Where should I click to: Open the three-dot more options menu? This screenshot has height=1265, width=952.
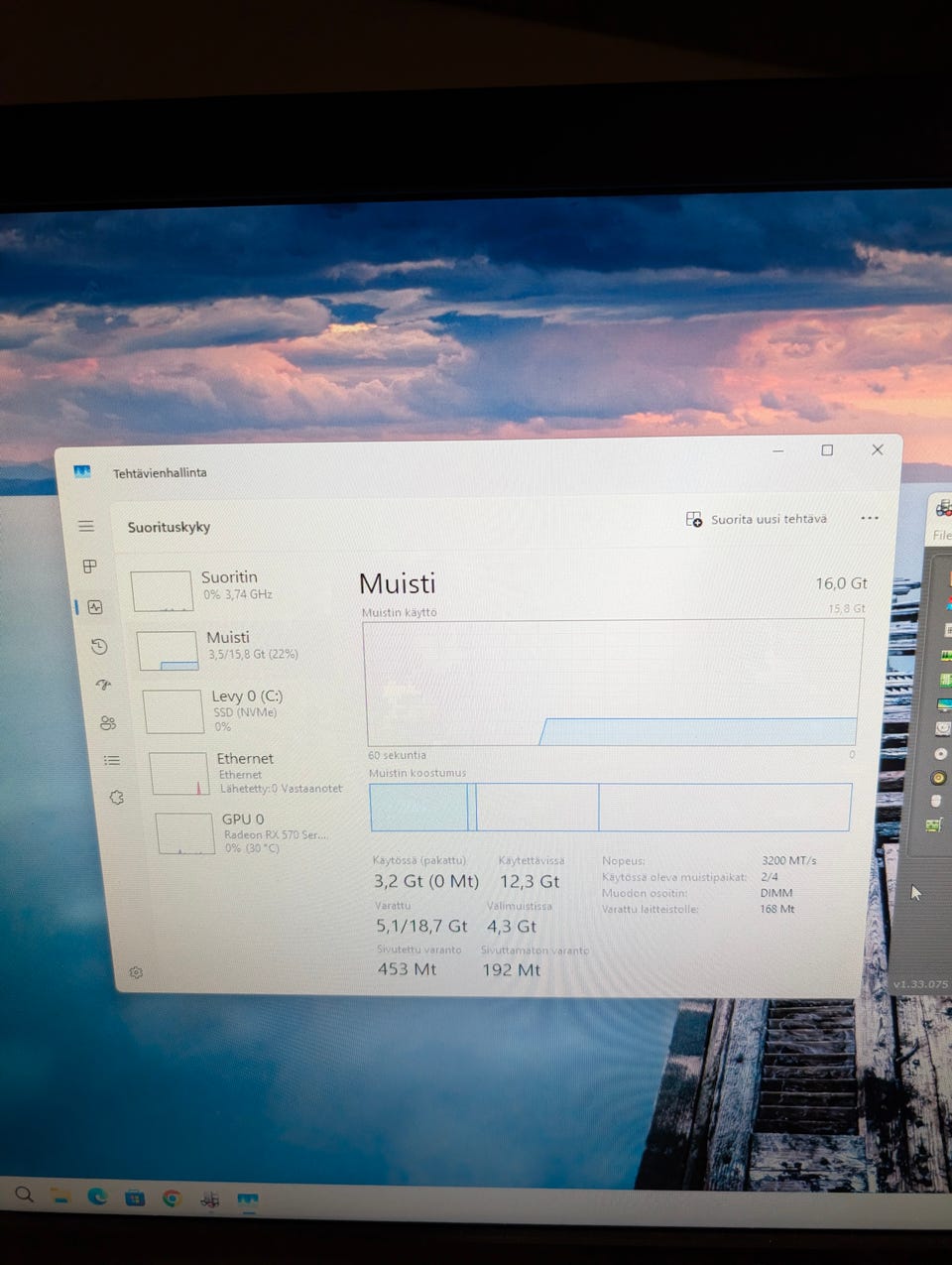pyautogui.click(x=870, y=518)
